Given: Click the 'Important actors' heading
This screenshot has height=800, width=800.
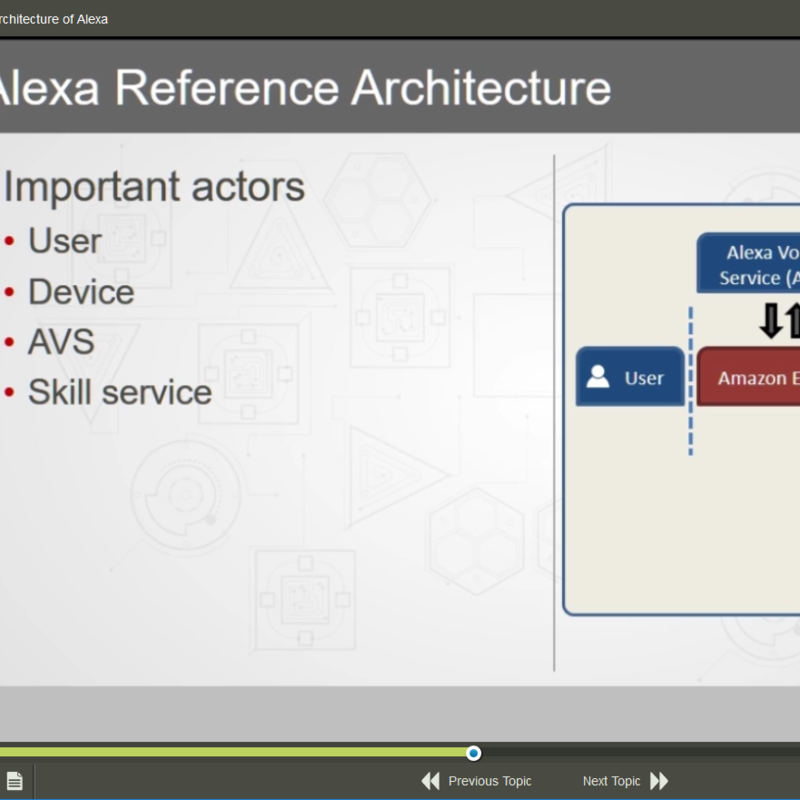Looking at the screenshot, I should click(154, 186).
